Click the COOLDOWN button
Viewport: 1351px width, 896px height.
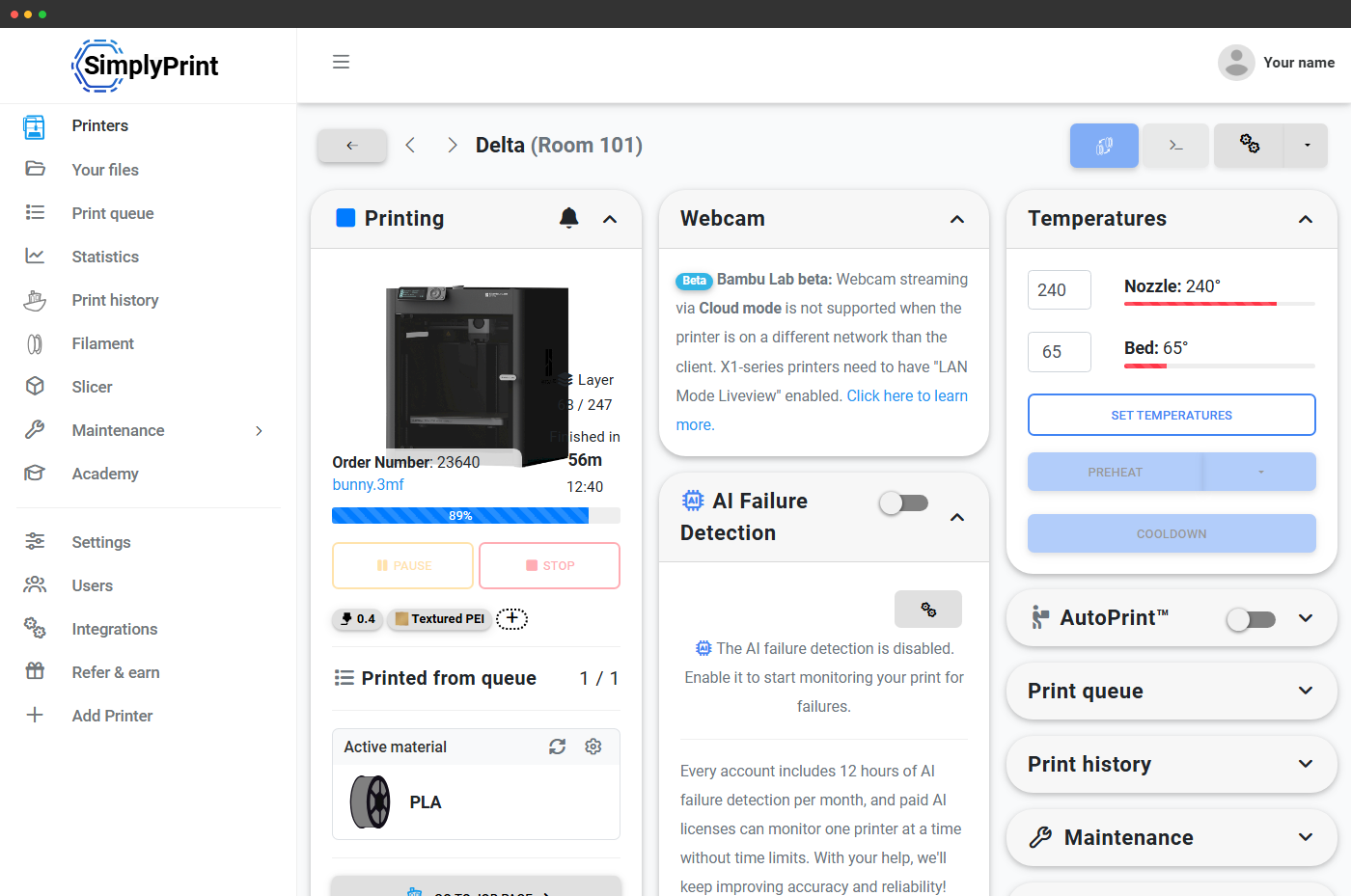click(1172, 533)
